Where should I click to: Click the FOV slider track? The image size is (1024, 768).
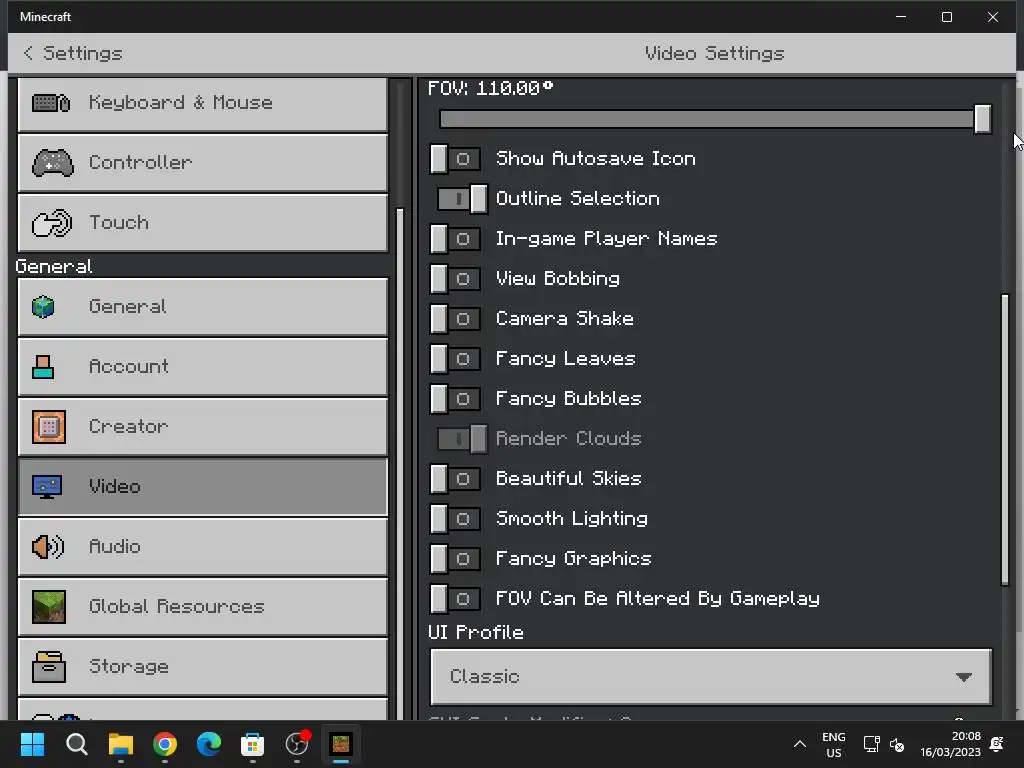(x=707, y=119)
